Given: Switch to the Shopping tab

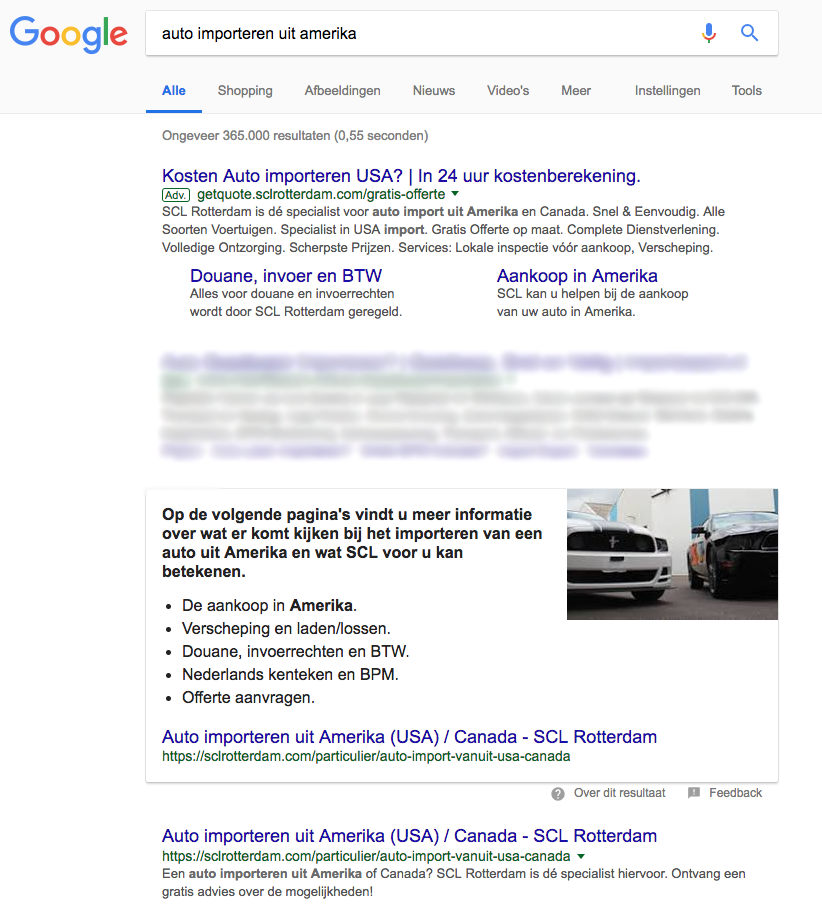Looking at the screenshot, I should coord(244,90).
